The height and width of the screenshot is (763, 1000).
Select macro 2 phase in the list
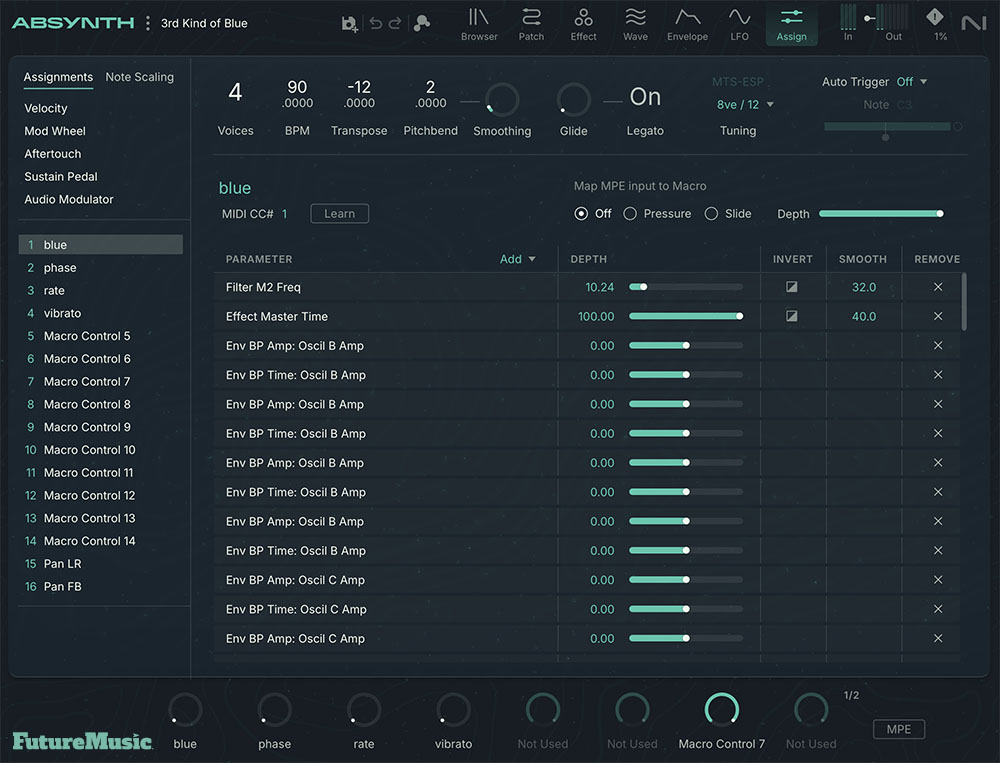(x=101, y=268)
